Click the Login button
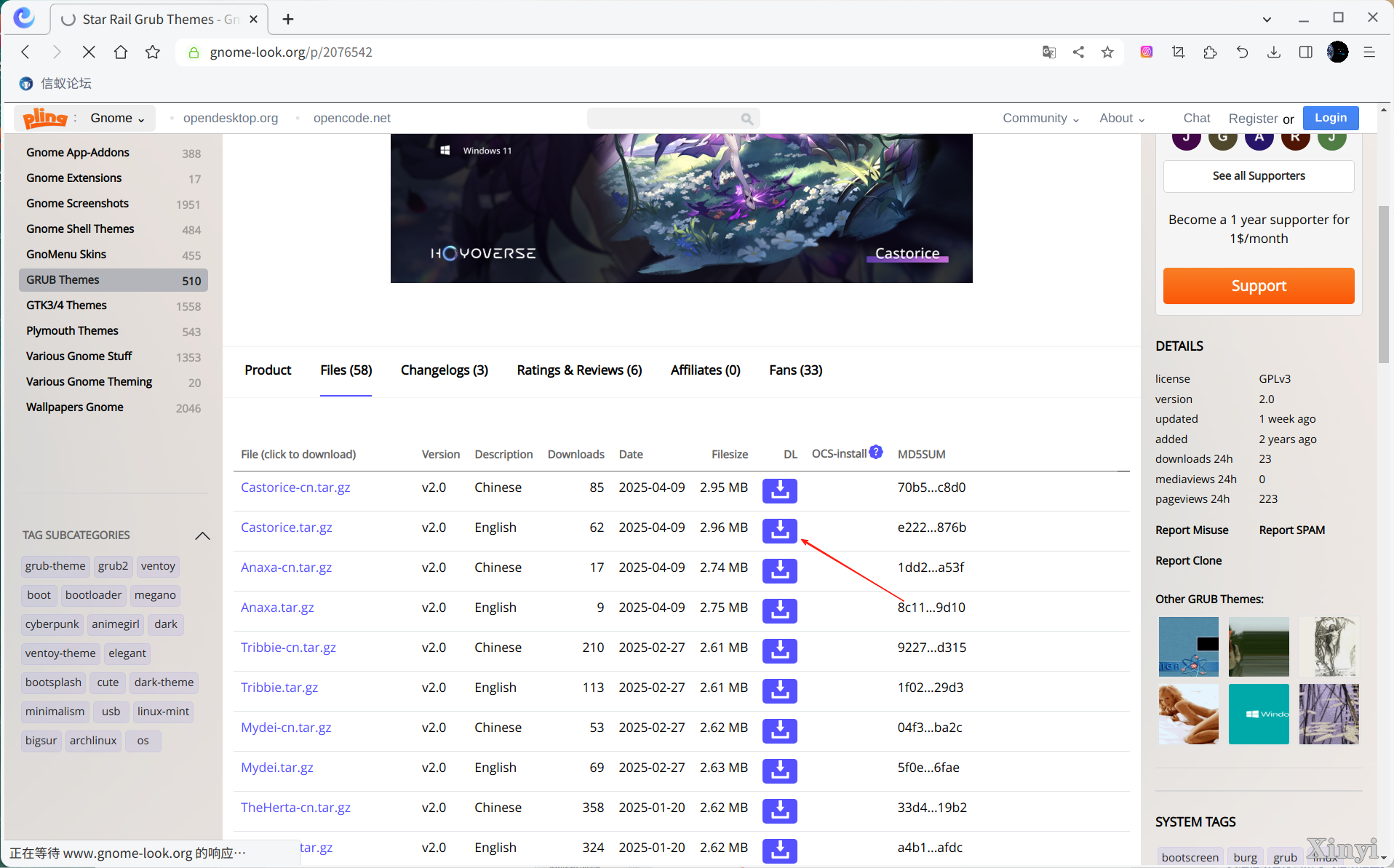The height and width of the screenshot is (868, 1394). (x=1330, y=118)
